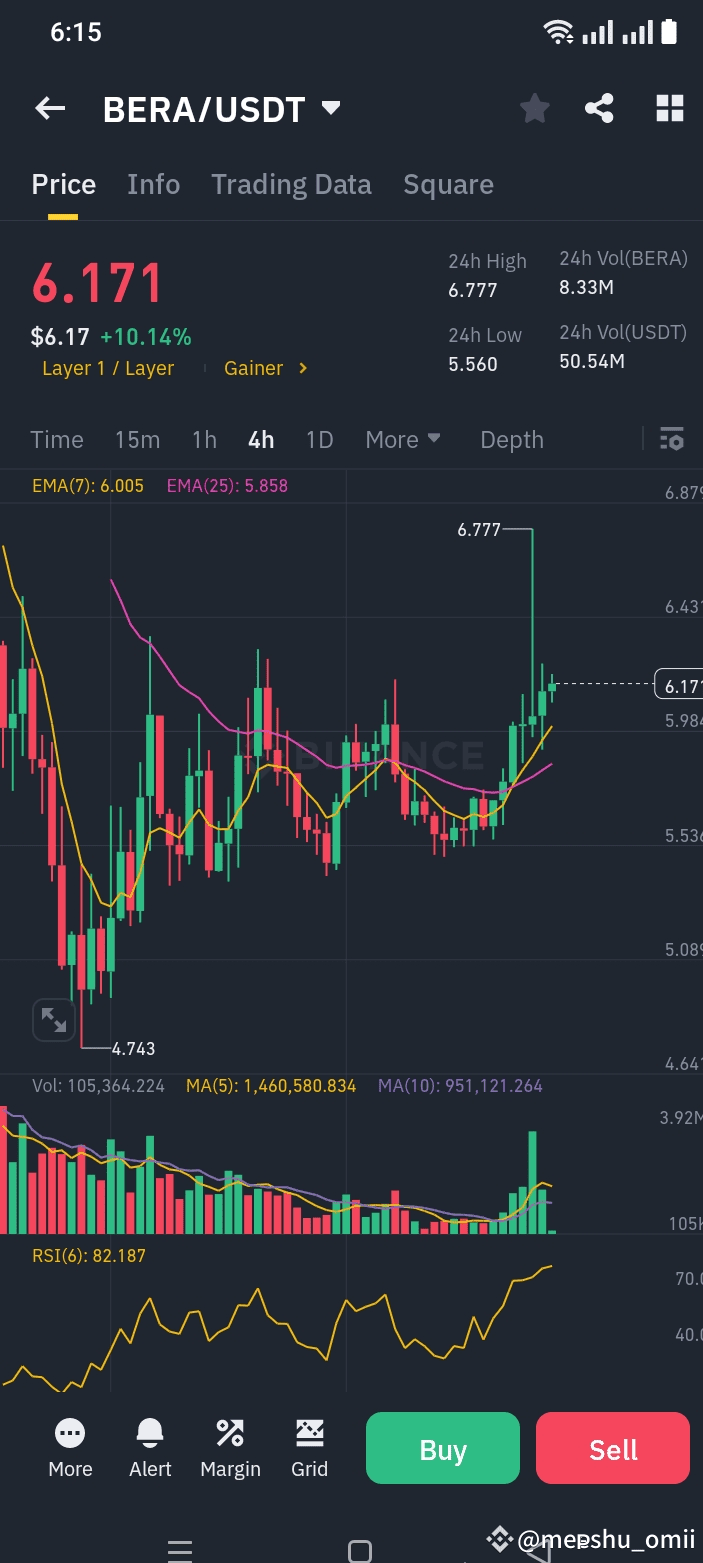
Task: Switch chart to the 1D timeframe
Action: (x=319, y=439)
